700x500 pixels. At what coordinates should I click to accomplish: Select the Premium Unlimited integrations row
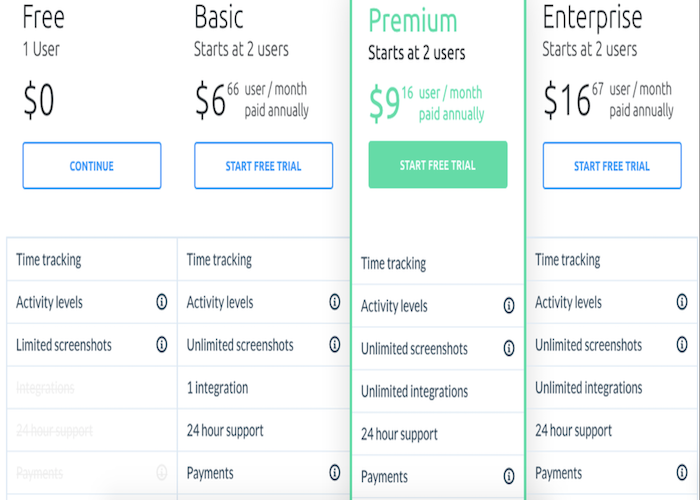[x=438, y=391]
